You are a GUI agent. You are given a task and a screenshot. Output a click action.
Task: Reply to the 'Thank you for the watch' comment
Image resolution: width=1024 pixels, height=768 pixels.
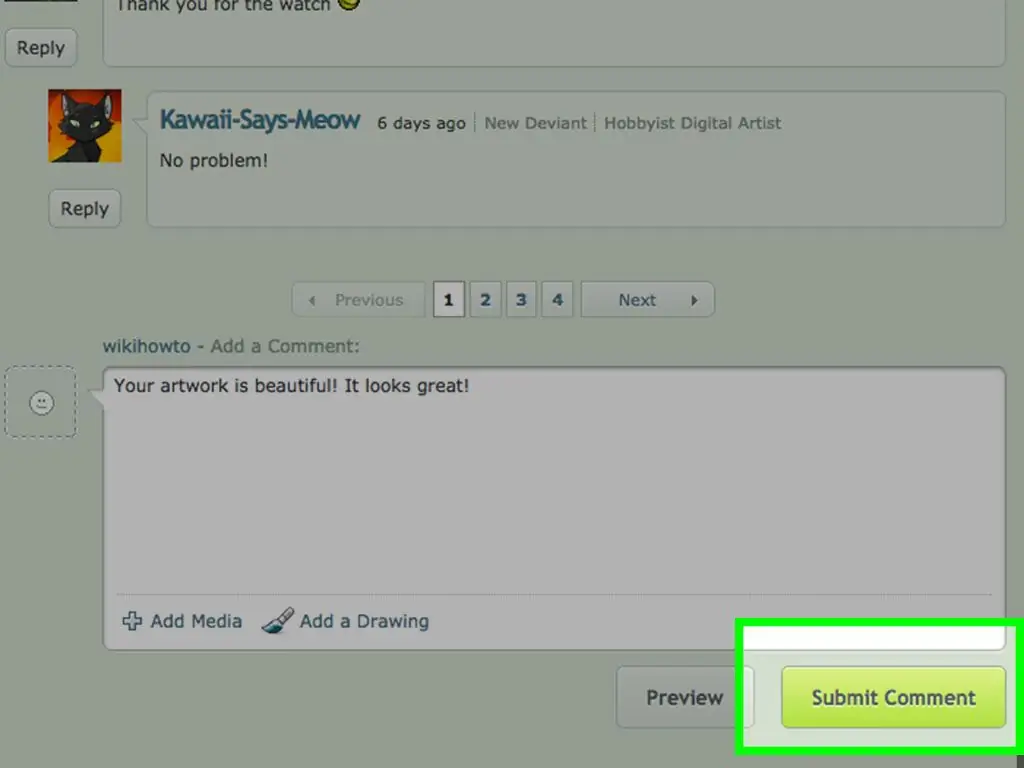40,48
